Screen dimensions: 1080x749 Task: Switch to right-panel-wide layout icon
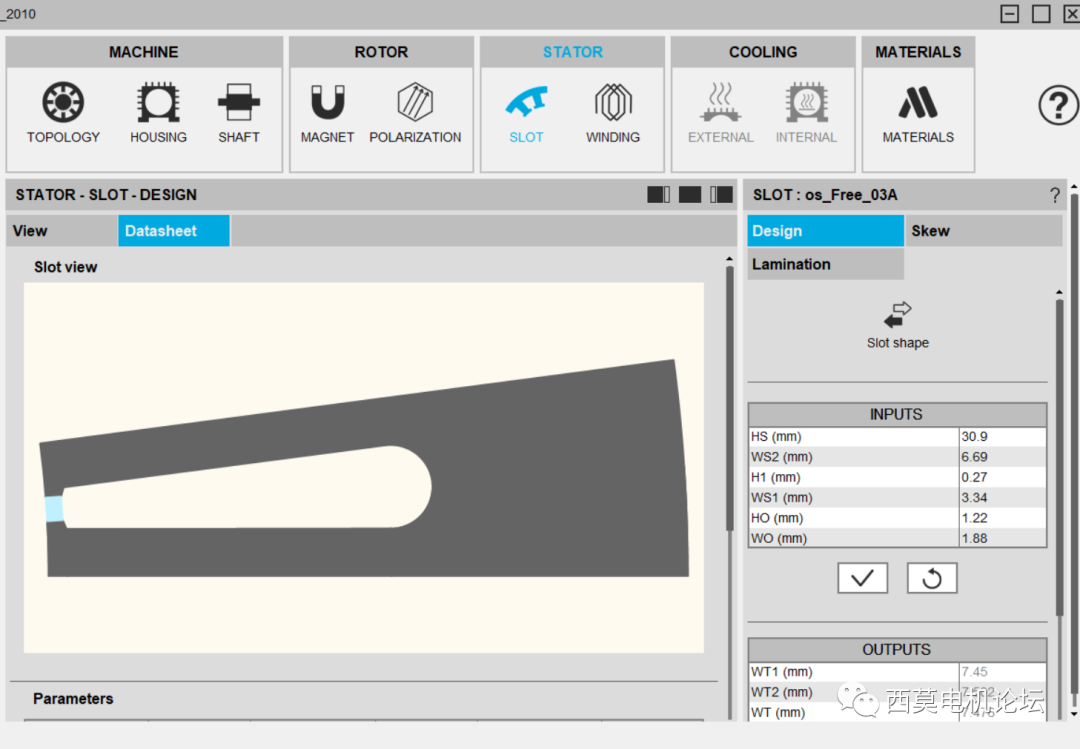coord(721,195)
